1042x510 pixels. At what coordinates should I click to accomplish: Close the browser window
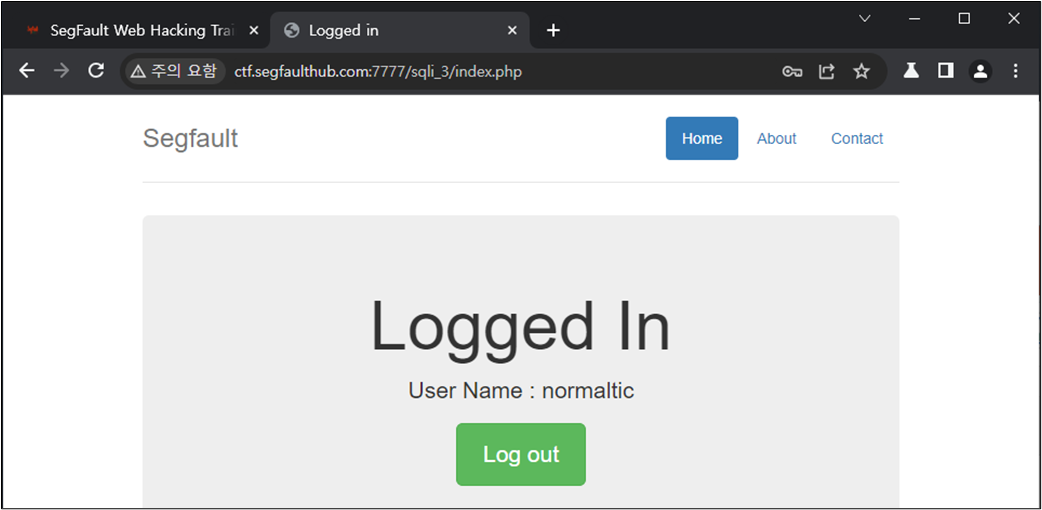click(x=1013, y=19)
